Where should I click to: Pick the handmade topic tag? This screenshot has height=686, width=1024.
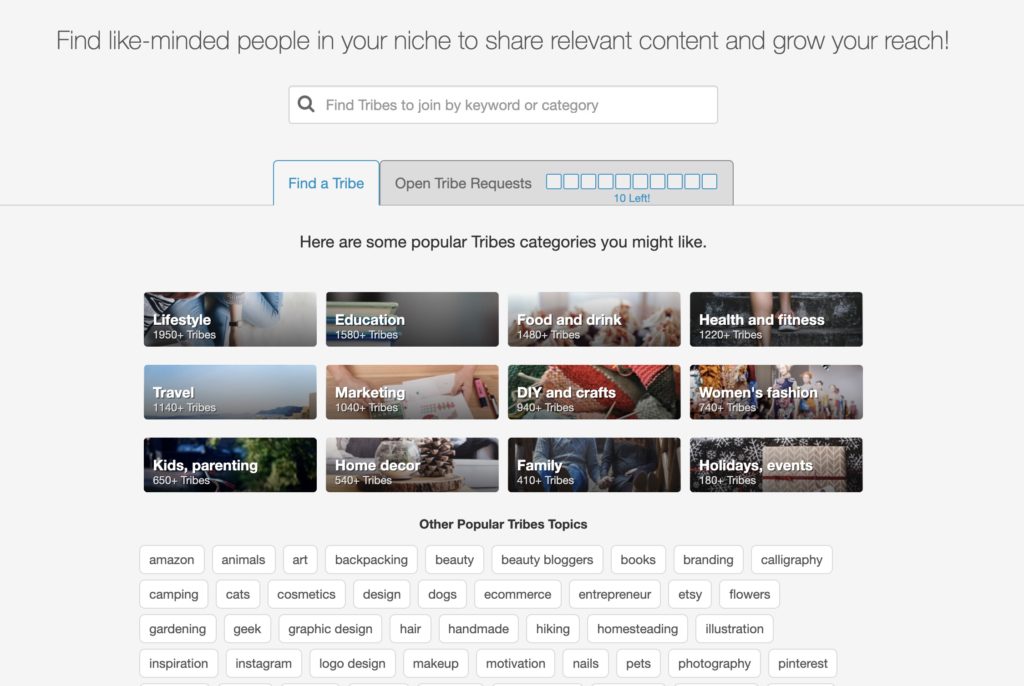pyautogui.click(x=479, y=629)
